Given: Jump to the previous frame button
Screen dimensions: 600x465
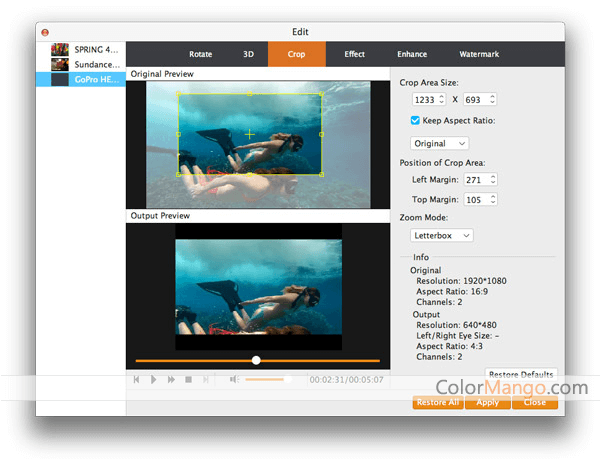Looking at the screenshot, I should (x=136, y=380).
